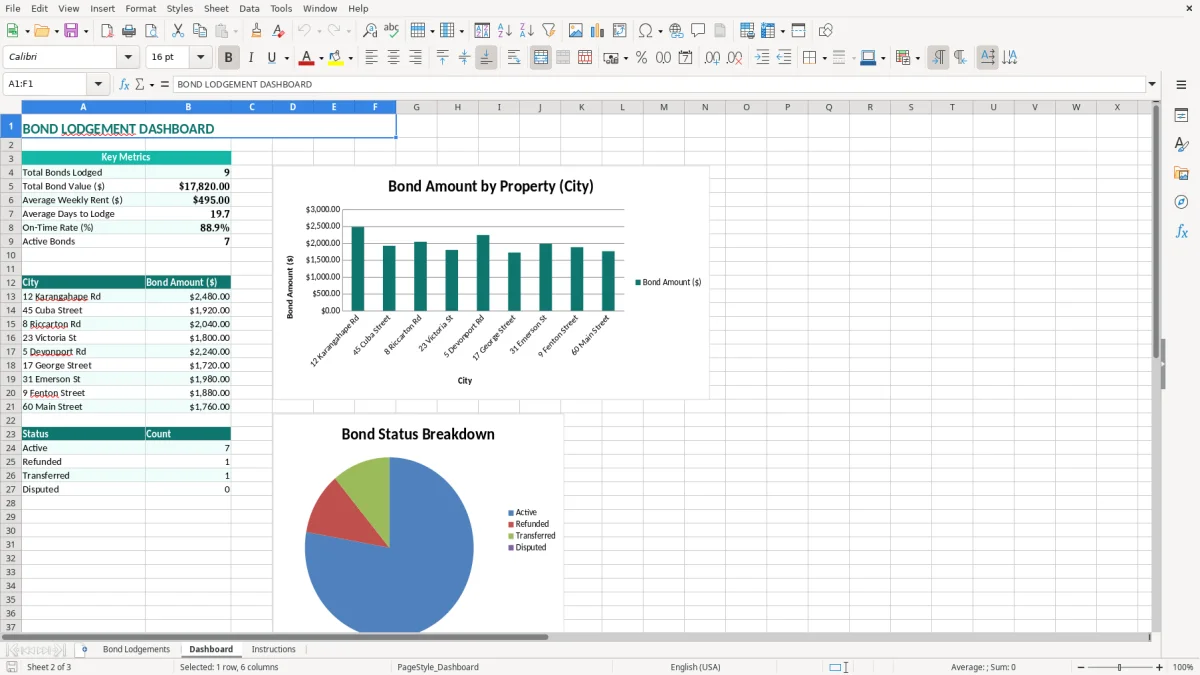
Task: Click the Insert Pivot Table icon
Action: 620,31
